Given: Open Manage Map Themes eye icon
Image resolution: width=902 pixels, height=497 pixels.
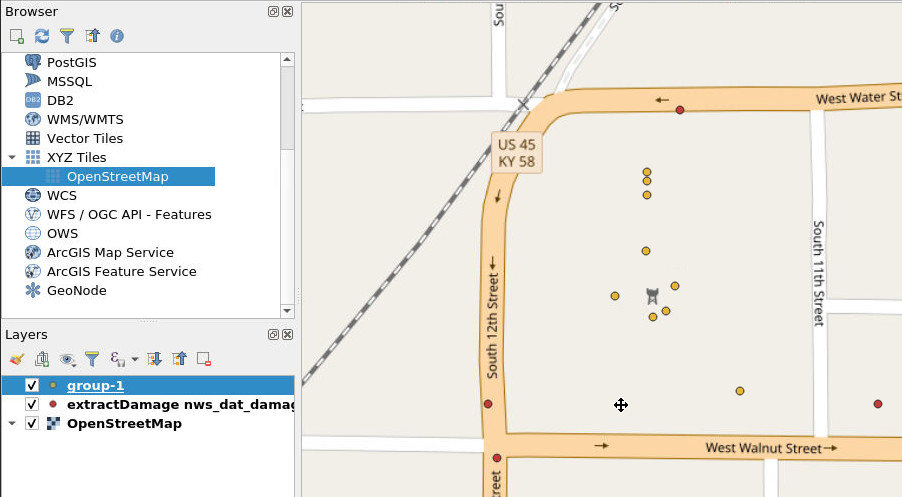Looking at the screenshot, I should point(68,358).
